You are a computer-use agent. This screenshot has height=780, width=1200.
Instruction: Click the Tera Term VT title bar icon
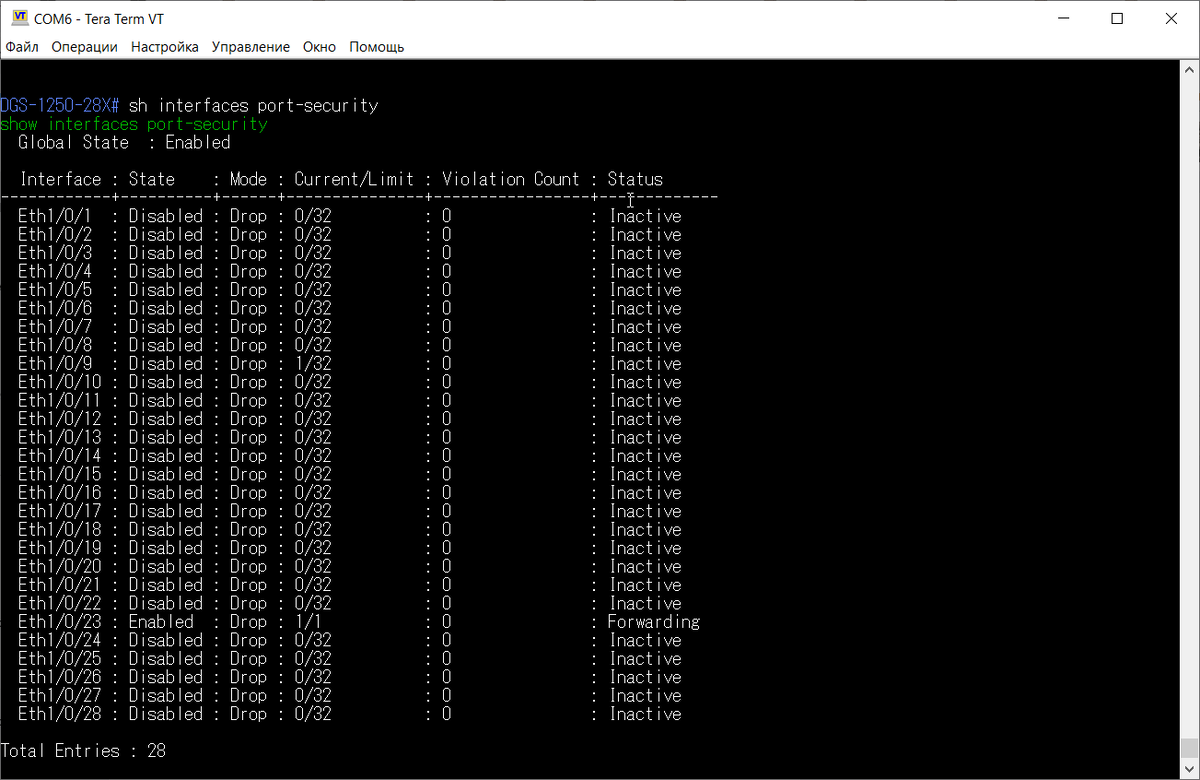coord(20,18)
